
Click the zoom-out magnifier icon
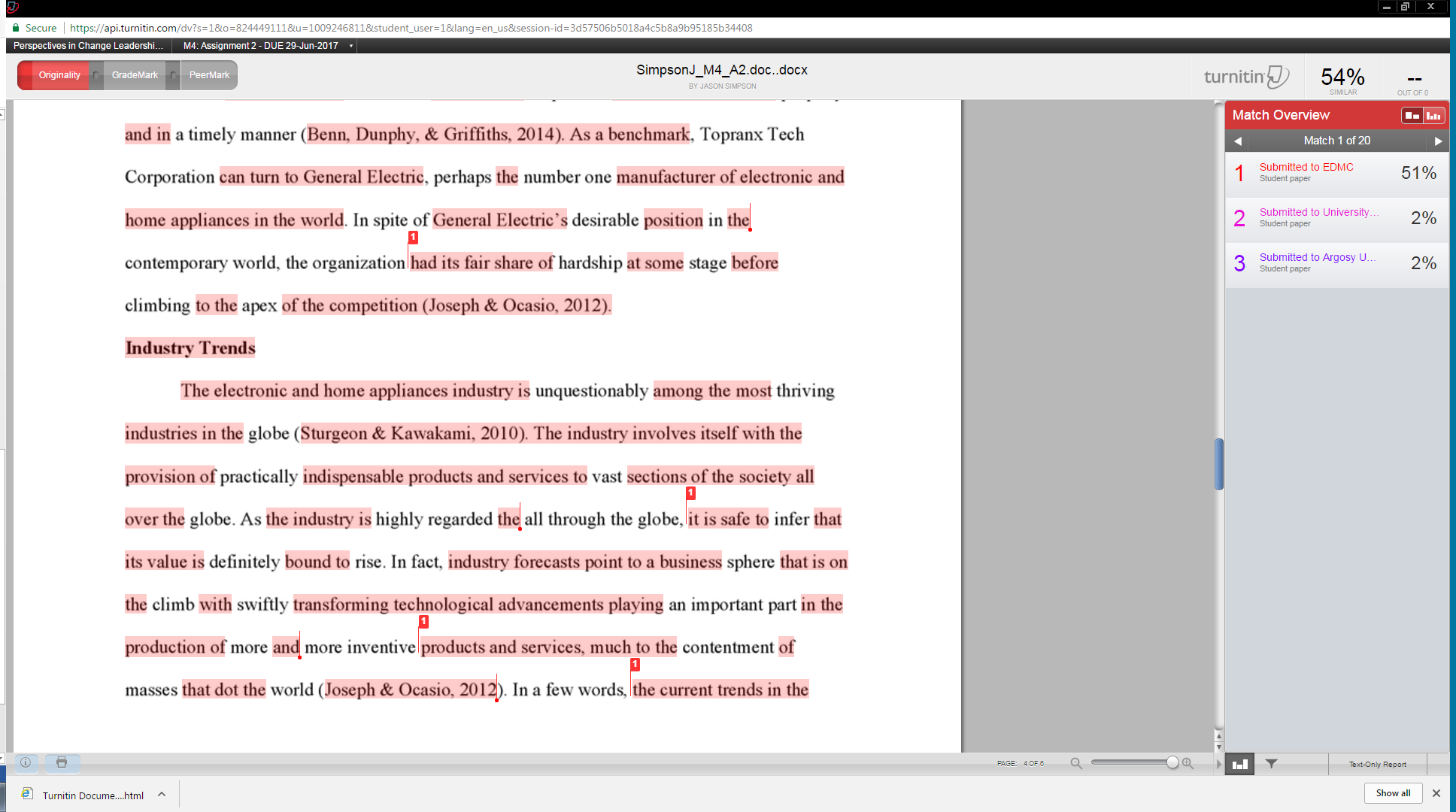click(1076, 762)
